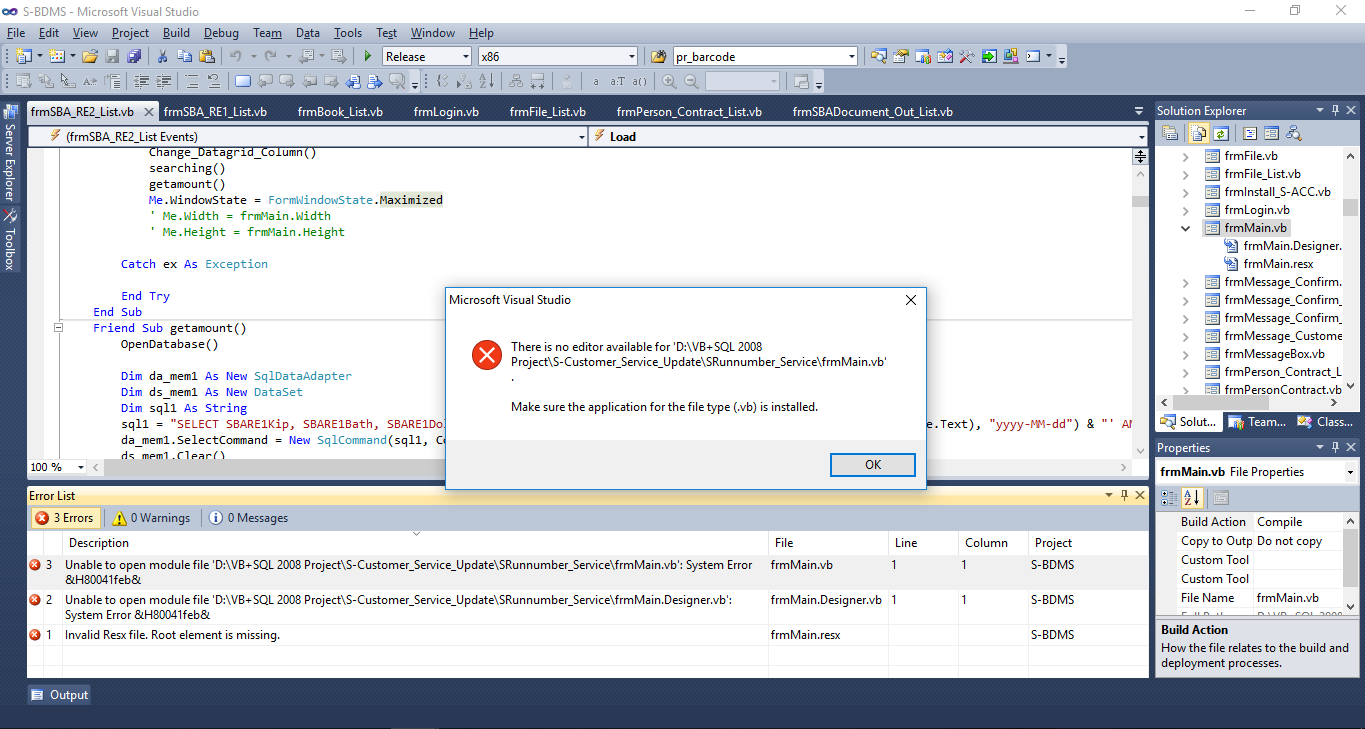Expand the frmLogin.vb tree node

1186,210
